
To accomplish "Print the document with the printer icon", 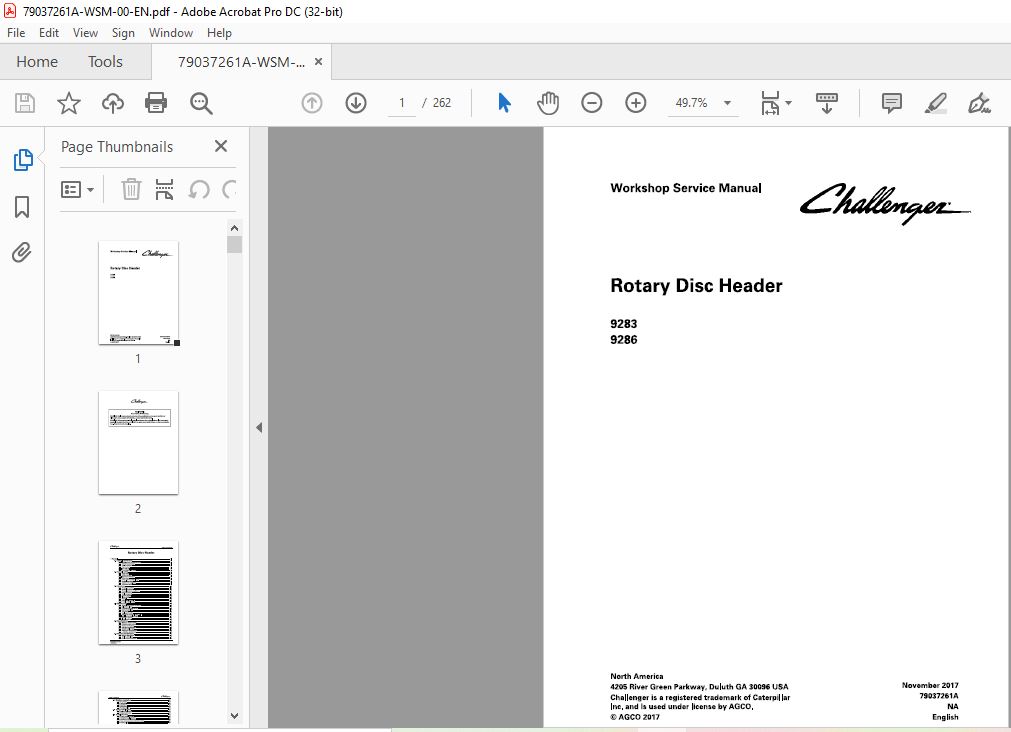I will 156,103.
